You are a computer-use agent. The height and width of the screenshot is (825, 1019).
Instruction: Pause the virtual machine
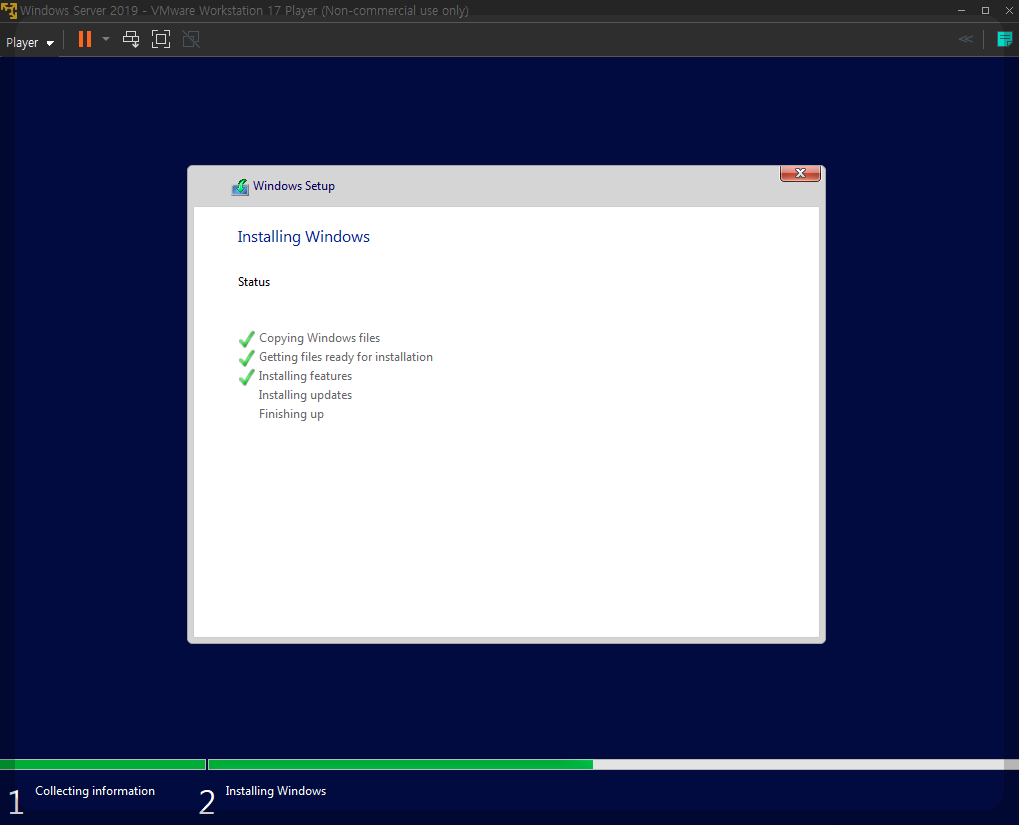click(x=85, y=40)
